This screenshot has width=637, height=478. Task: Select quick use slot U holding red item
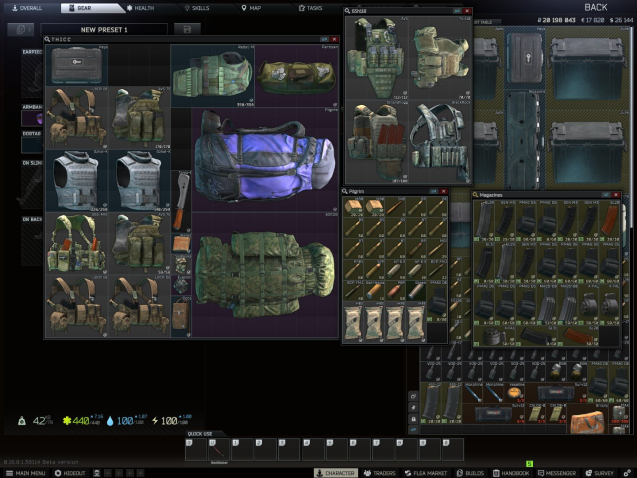pyautogui.click(x=219, y=449)
